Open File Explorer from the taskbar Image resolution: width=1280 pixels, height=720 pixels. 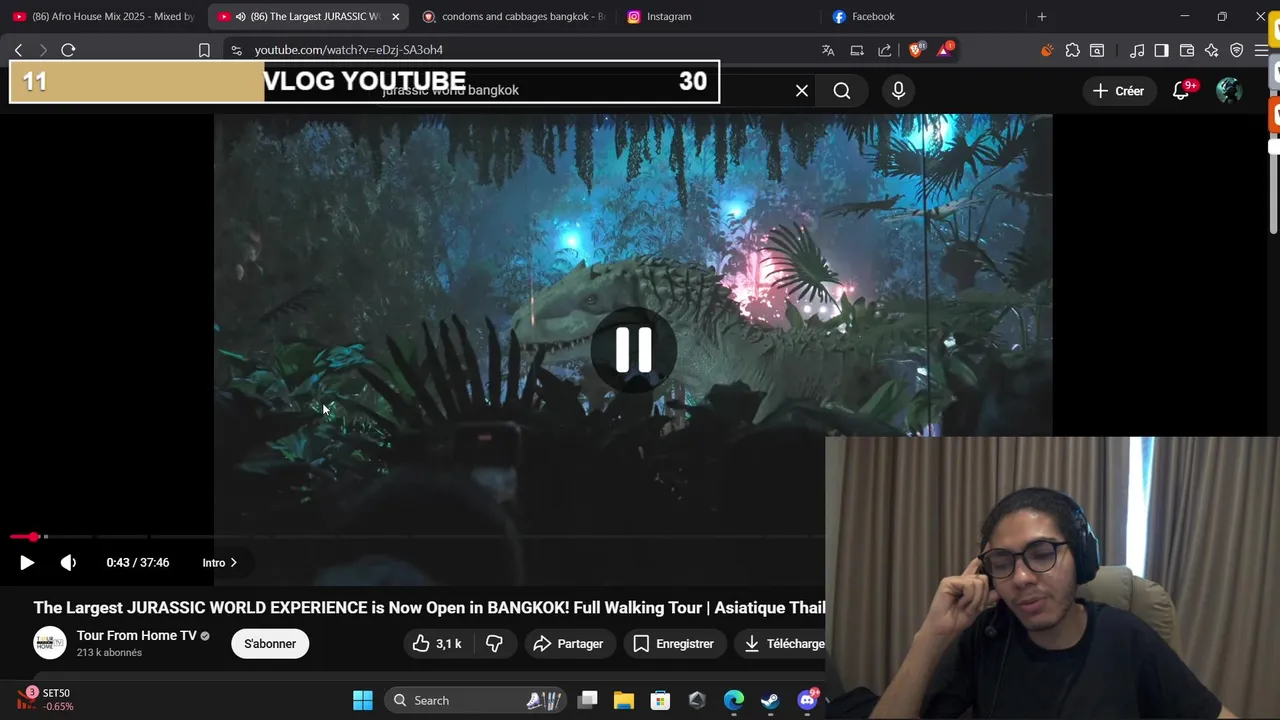tap(624, 700)
